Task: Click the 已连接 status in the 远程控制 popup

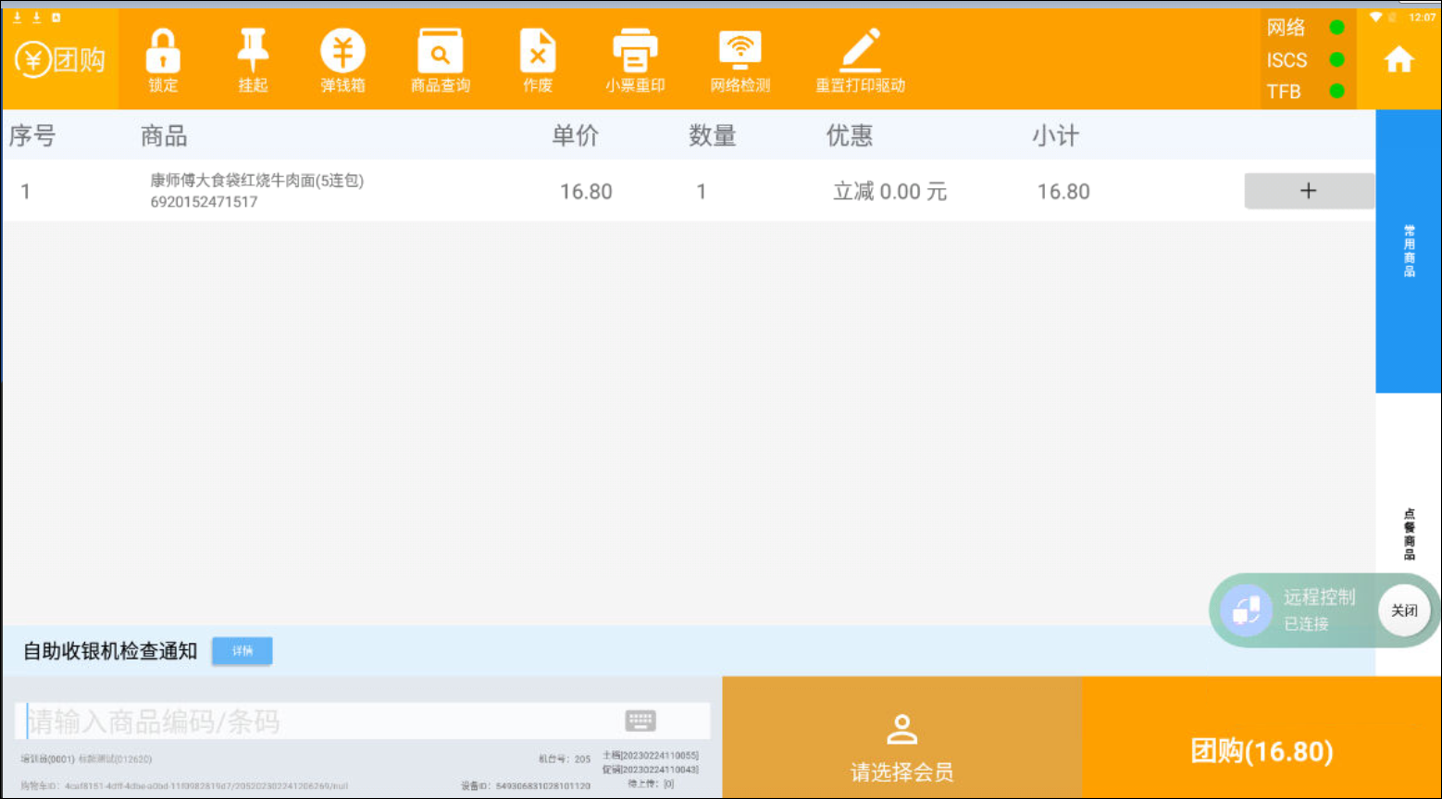Action: point(1306,624)
